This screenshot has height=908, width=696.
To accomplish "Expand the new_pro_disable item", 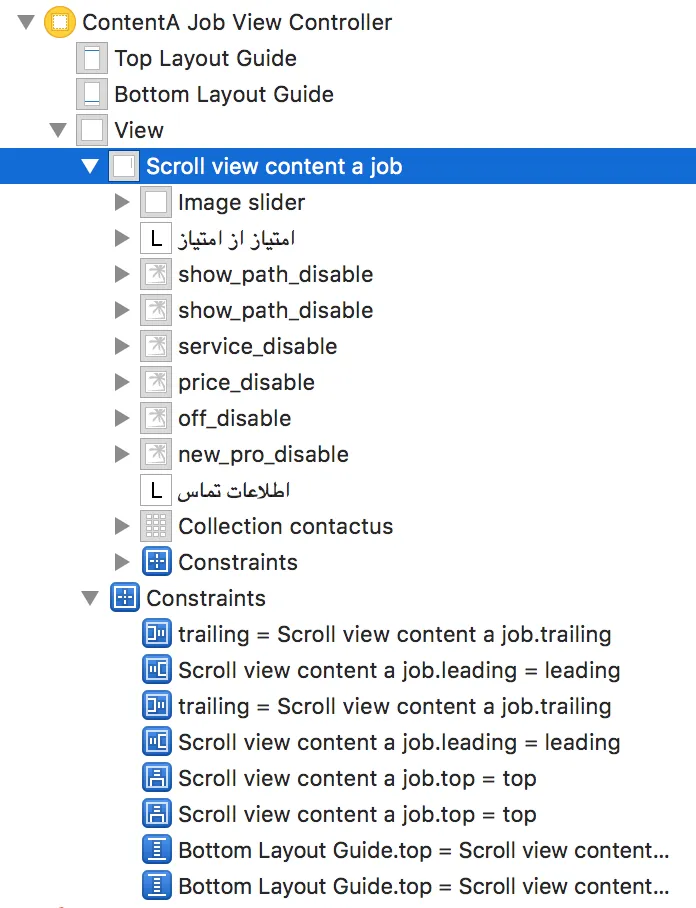I will tap(123, 454).
